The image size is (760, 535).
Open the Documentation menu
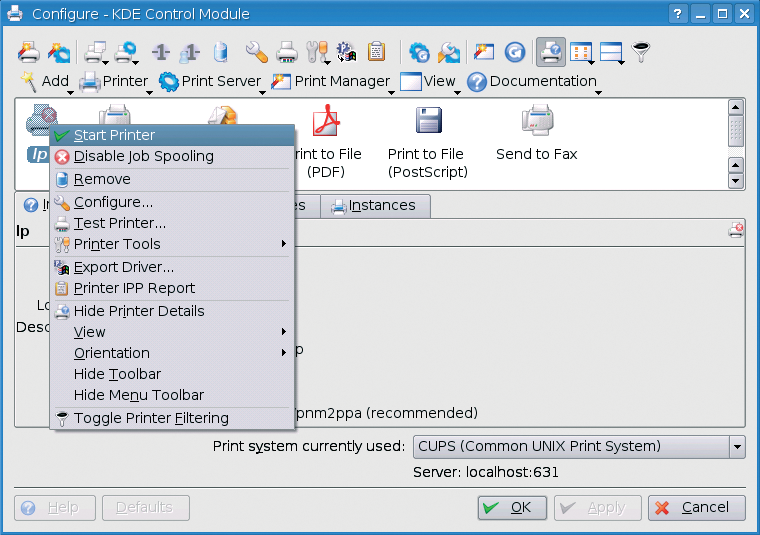pyautogui.click(x=534, y=82)
